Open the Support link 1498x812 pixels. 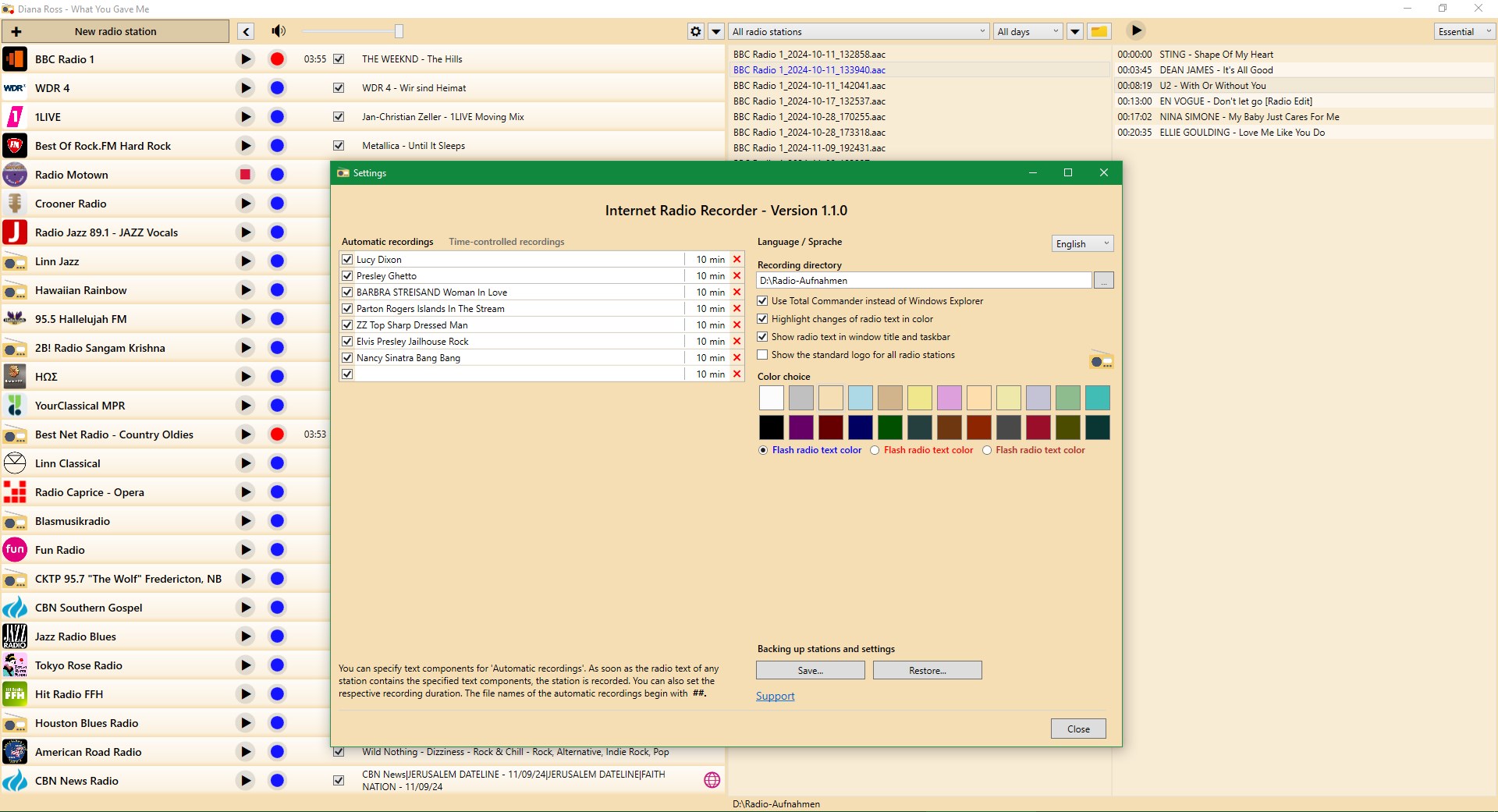point(775,696)
